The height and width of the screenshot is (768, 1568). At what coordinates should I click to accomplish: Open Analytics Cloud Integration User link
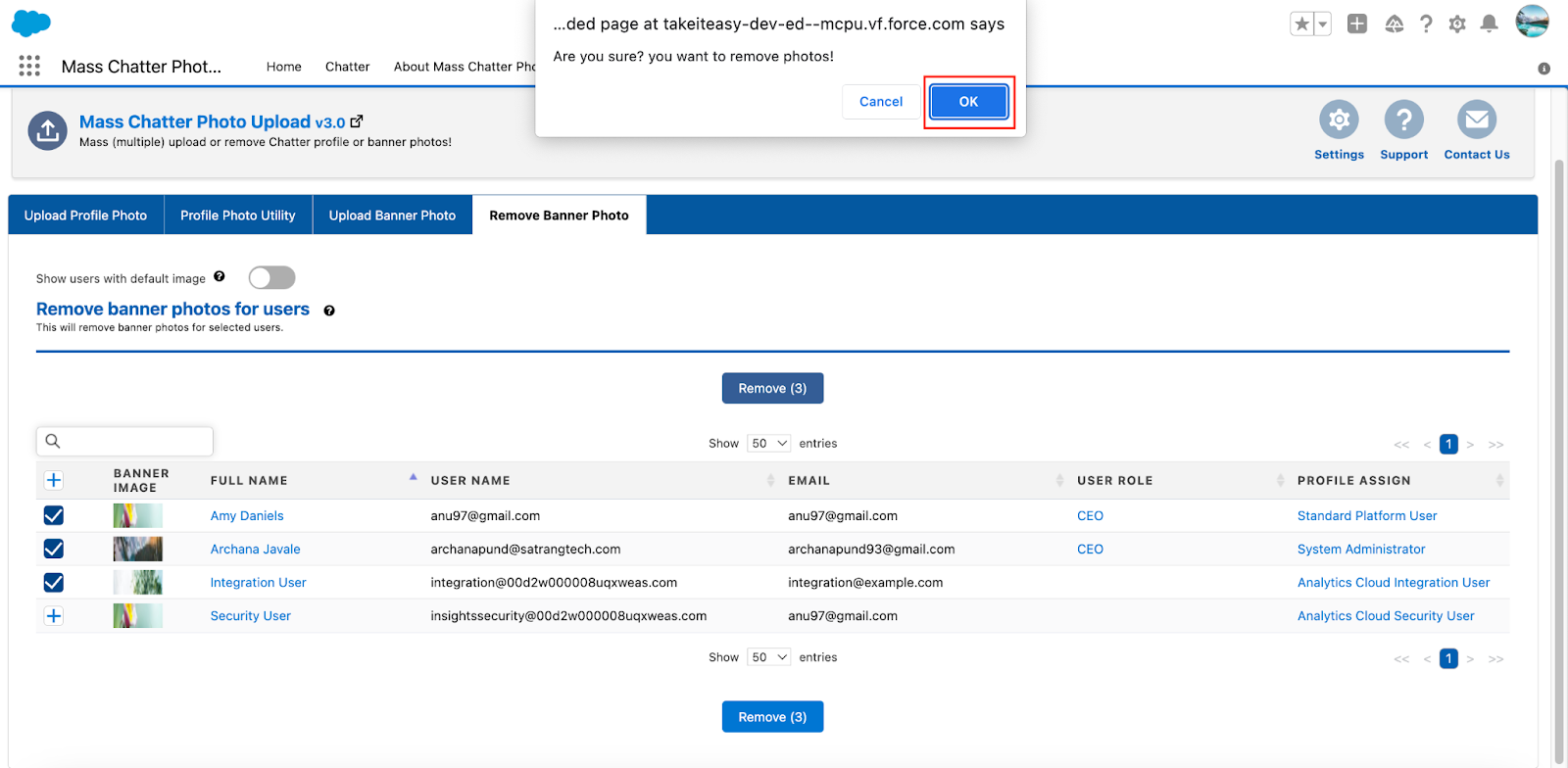coord(1394,583)
